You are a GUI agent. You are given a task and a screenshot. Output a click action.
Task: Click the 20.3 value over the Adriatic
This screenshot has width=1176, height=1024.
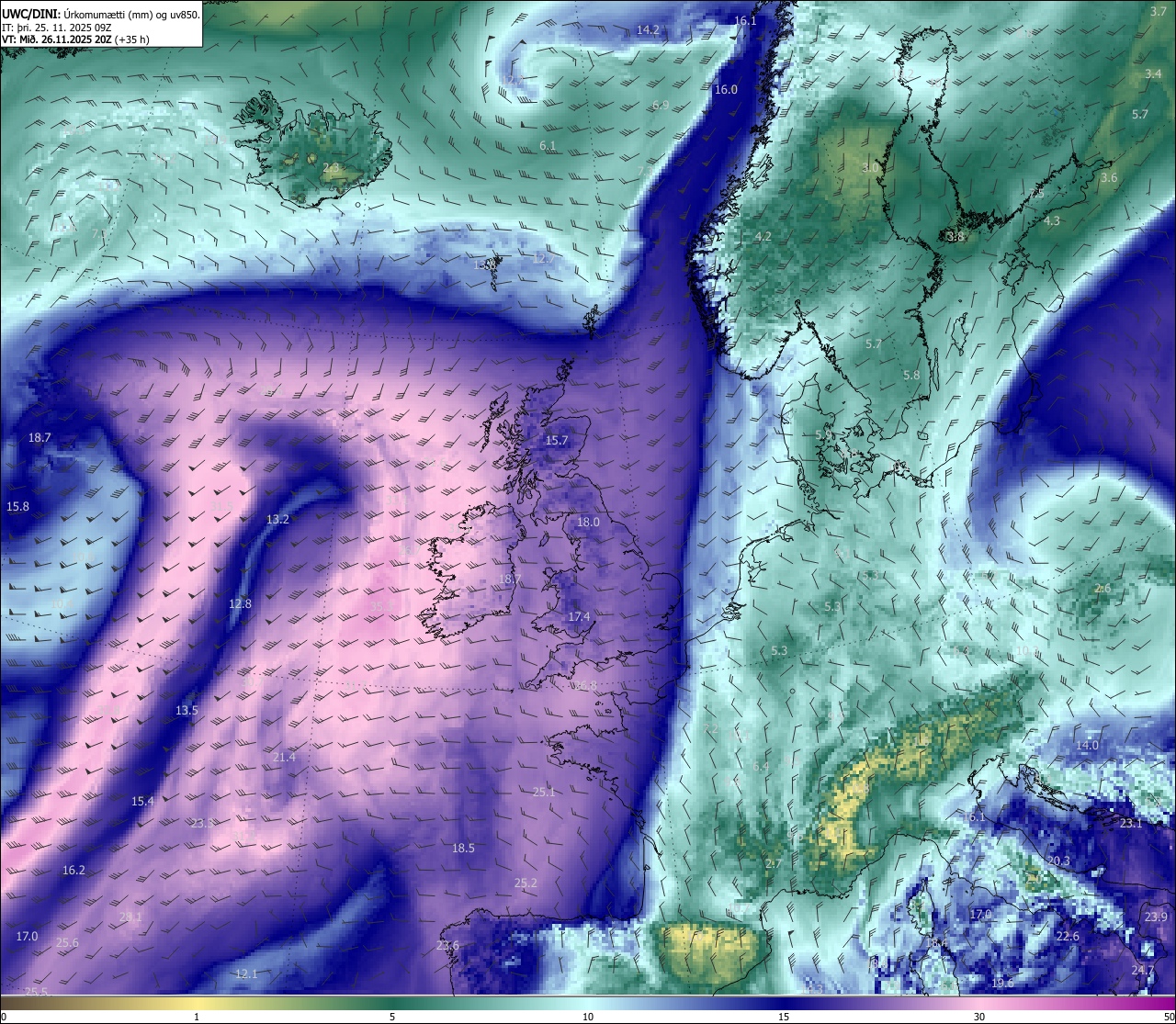click(1058, 861)
